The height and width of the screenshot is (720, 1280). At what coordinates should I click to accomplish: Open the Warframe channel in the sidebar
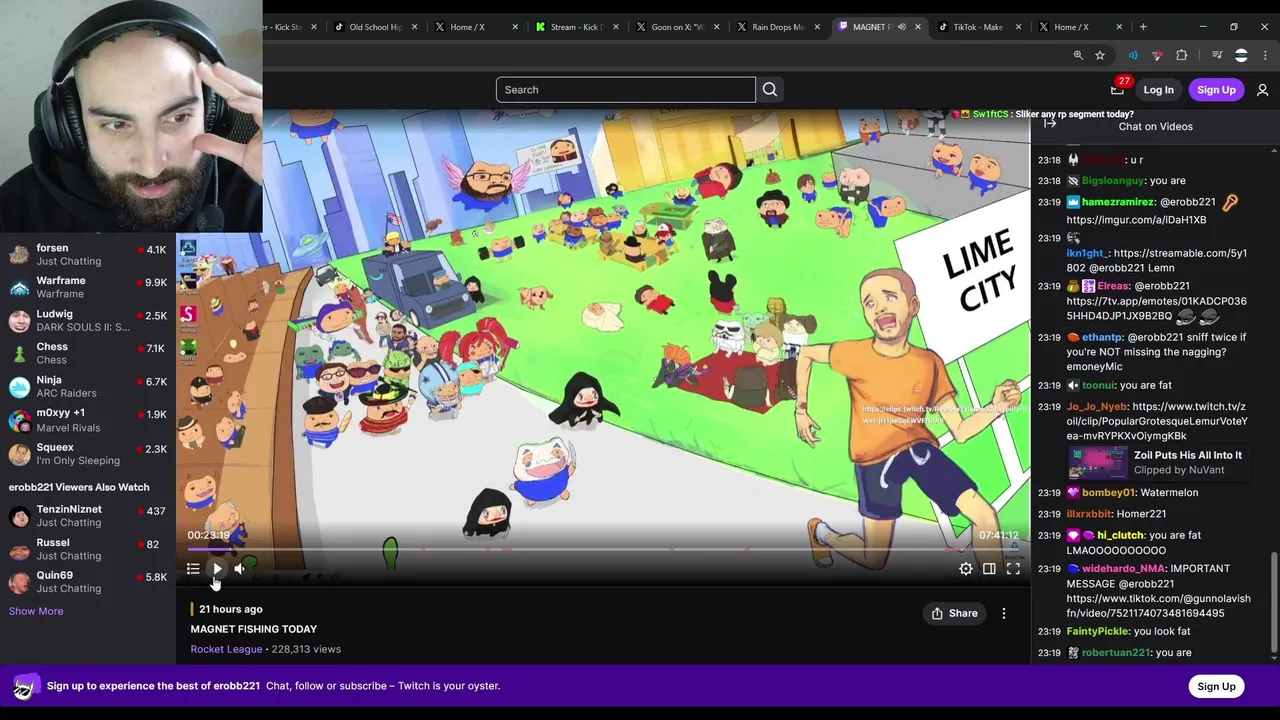coord(88,288)
